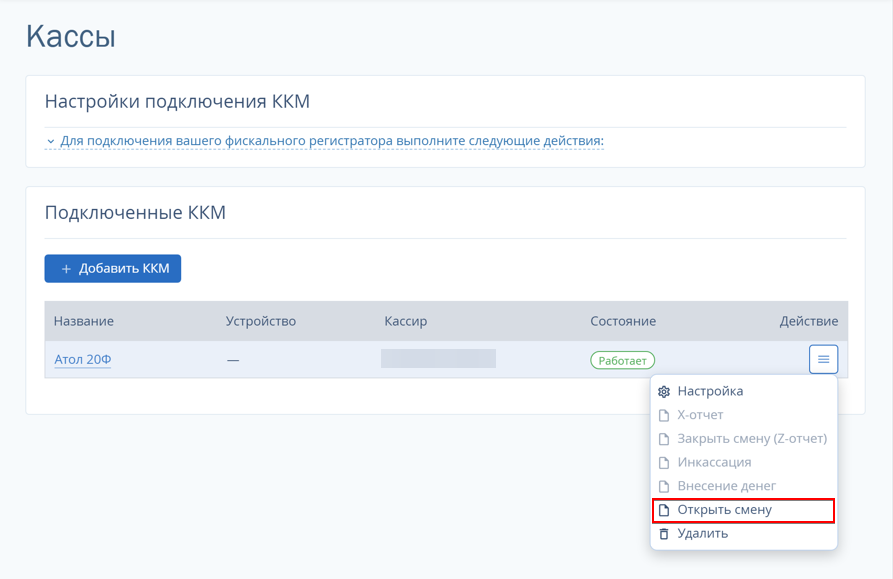
Task: Click the Добавить ККМ button
Action: point(113,269)
